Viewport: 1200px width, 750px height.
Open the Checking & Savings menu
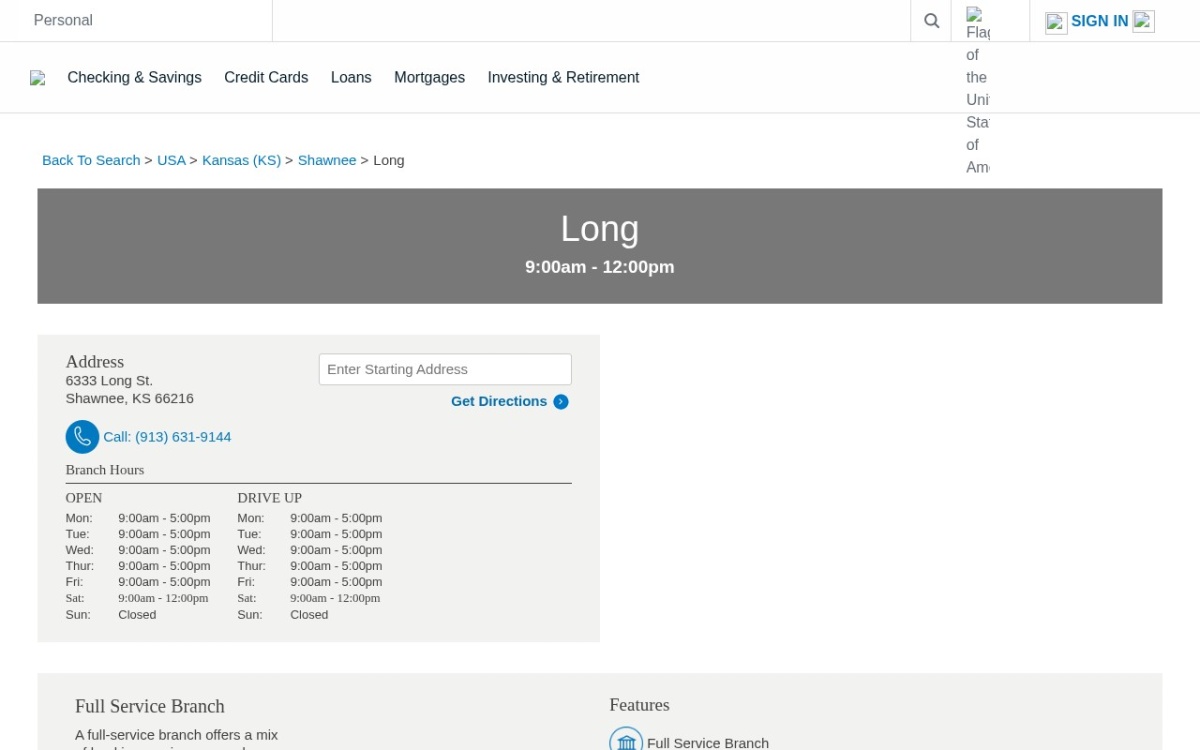[x=134, y=77]
